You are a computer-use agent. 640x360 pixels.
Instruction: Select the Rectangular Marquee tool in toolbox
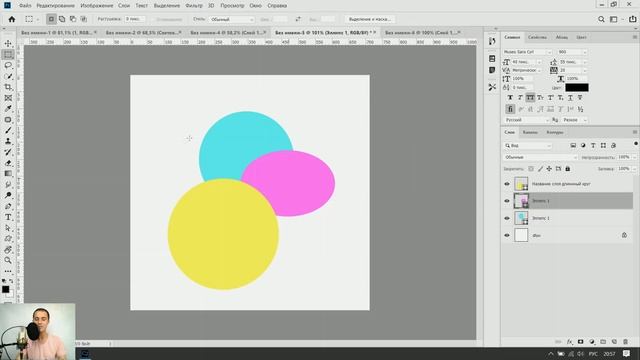[x=8, y=54]
